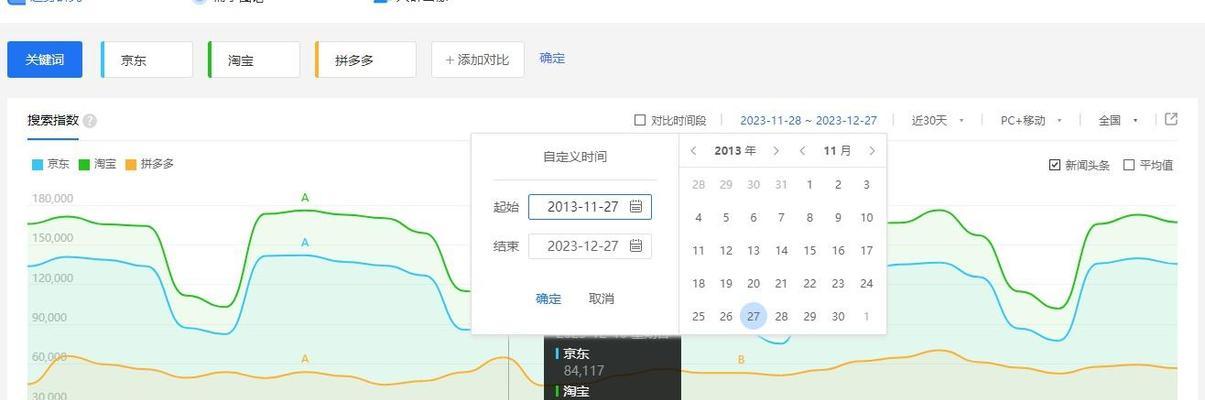This screenshot has height=400, width=1205.
Task: Open the help icon beside 搜索指数
Action: click(90, 121)
